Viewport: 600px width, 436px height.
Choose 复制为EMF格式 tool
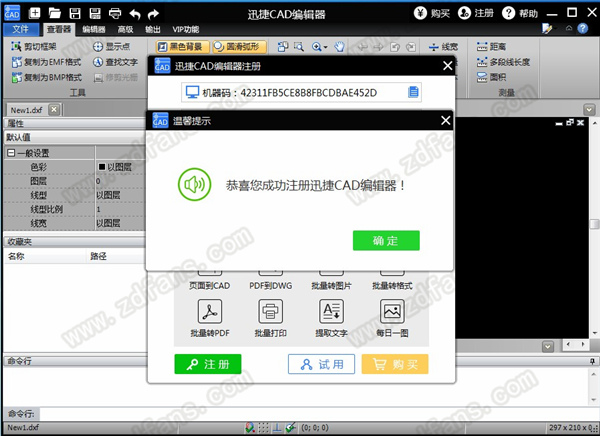(46, 62)
